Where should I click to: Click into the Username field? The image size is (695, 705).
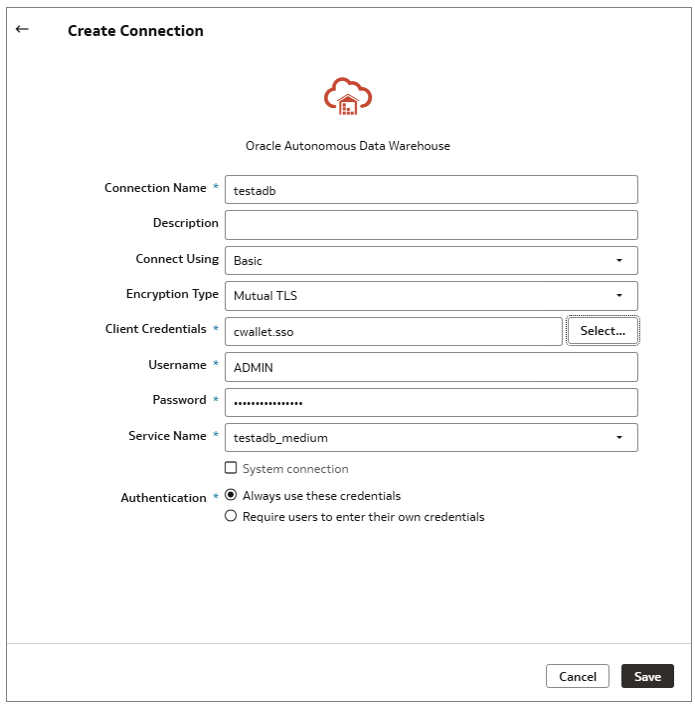click(431, 367)
